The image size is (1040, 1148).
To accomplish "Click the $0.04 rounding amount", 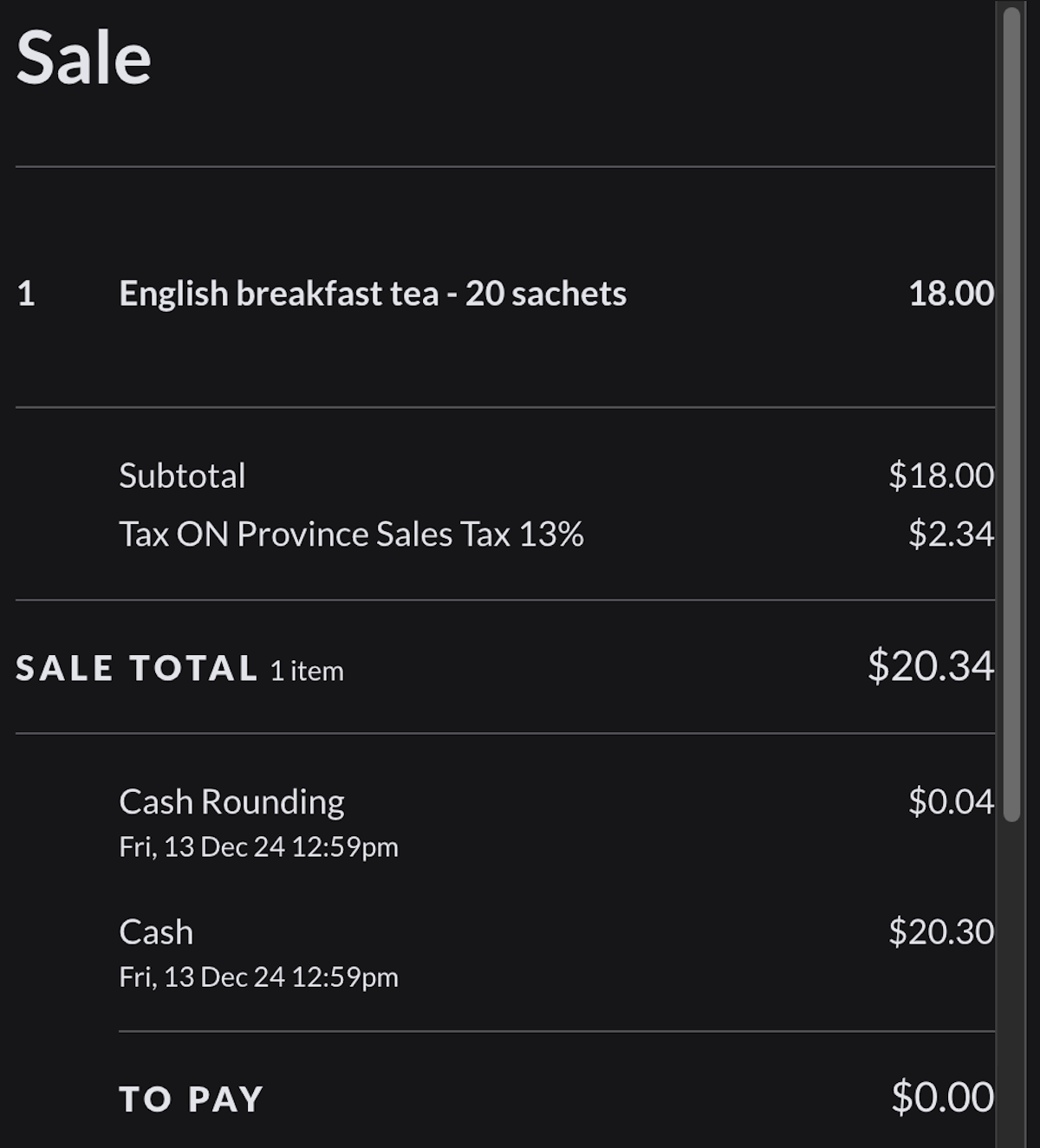I will coord(951,802).
